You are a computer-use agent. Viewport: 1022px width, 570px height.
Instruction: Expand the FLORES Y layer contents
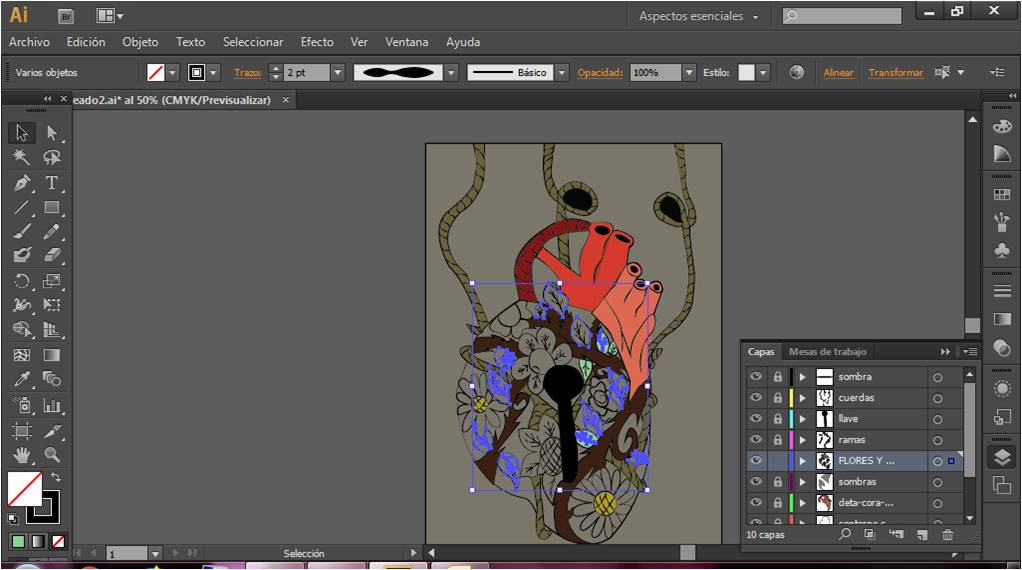tap(802, 461)
